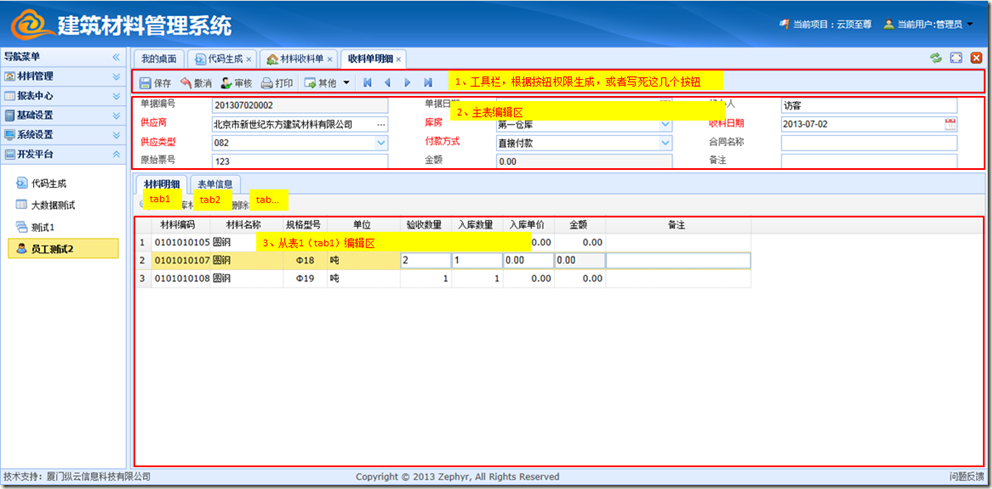Click the 撤消 (Undo) toolbar button
The width and height of the screenshot is (992, 489).
point(195,83)
